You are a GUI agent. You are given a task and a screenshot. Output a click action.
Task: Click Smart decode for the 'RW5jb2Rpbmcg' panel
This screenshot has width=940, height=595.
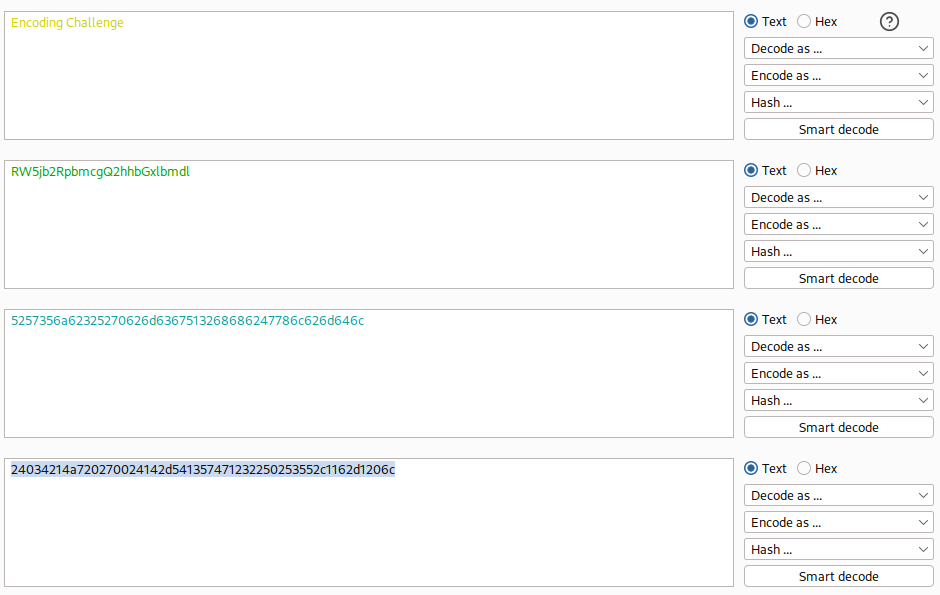click(x=839, y=279)
